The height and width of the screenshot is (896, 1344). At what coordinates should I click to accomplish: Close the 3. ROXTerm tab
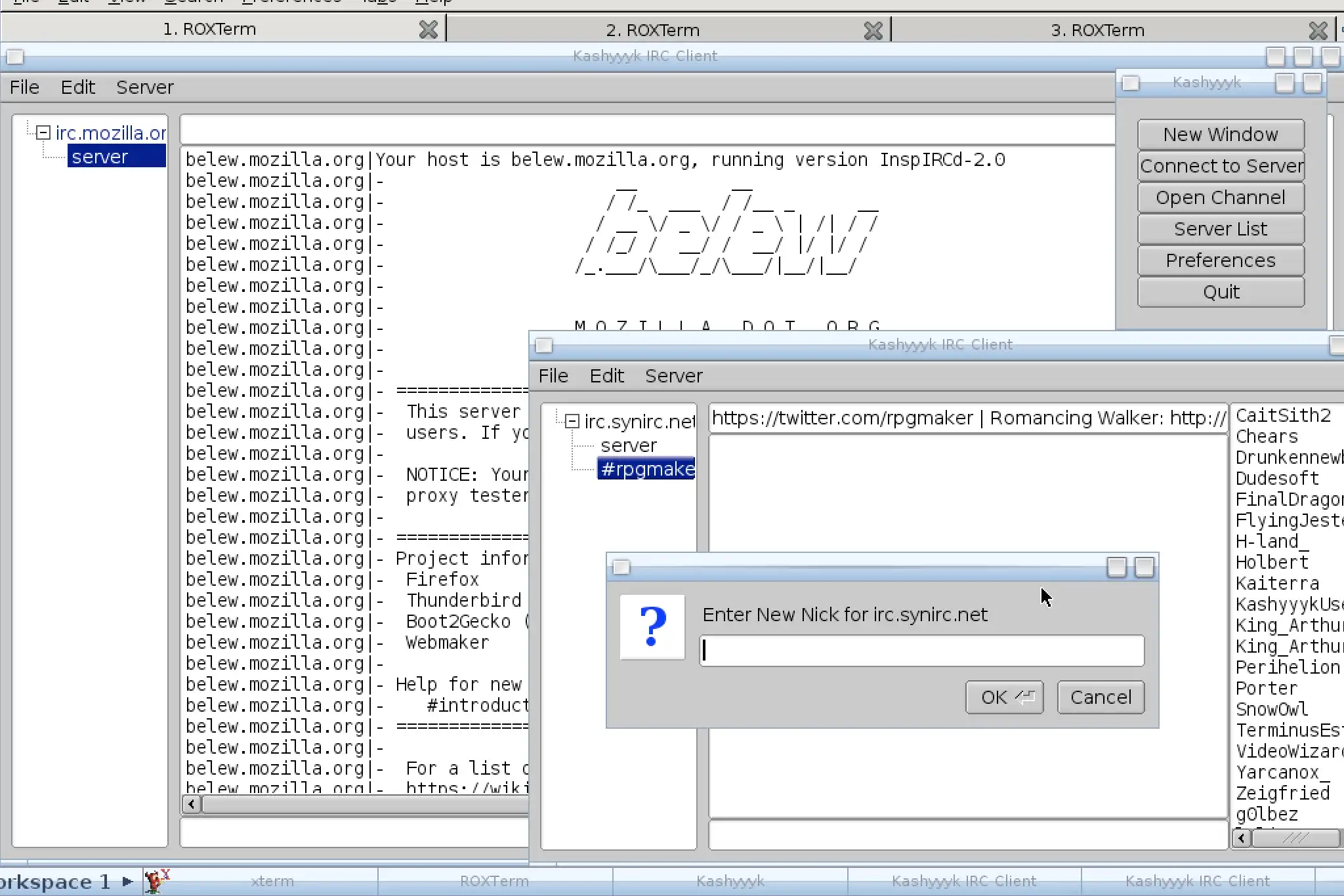pos(1318,30)
